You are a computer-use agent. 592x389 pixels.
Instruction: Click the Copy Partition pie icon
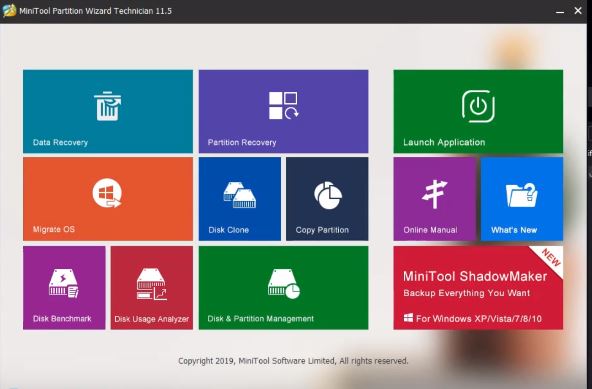[328, 195]
